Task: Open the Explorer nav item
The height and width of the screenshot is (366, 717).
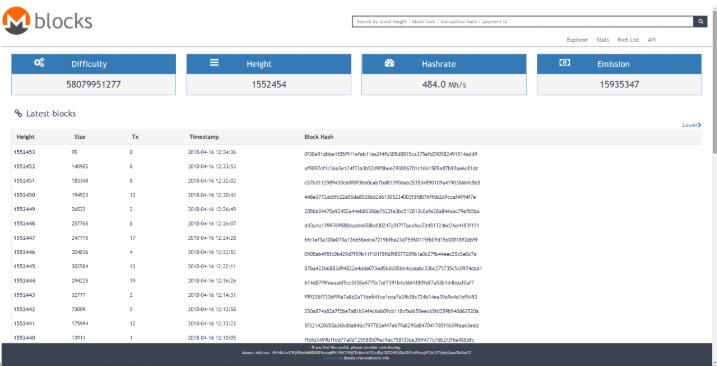Action: pyautogui.click(x=577, y=40)
